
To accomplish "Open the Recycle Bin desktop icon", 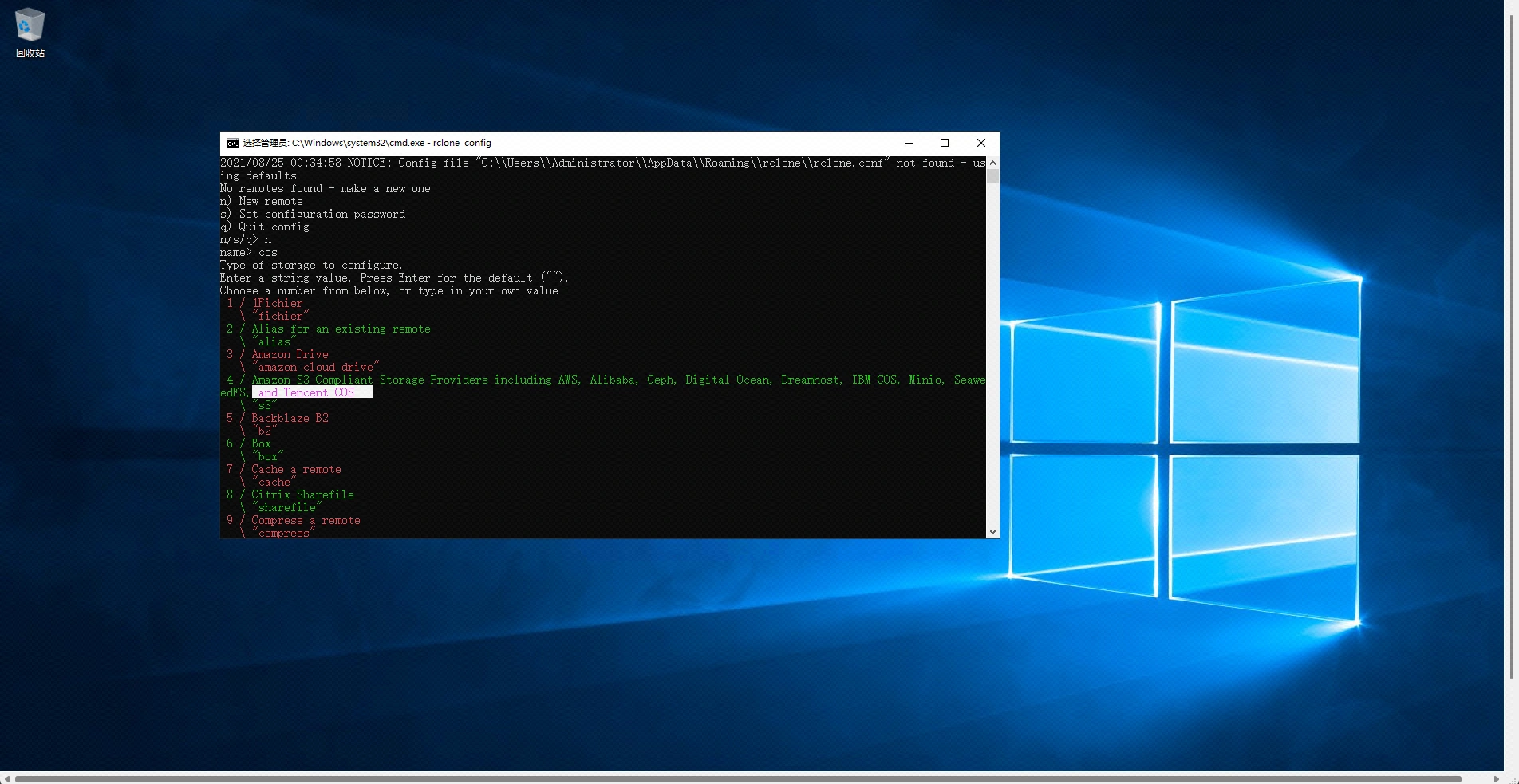I will (x=30, y=33).
